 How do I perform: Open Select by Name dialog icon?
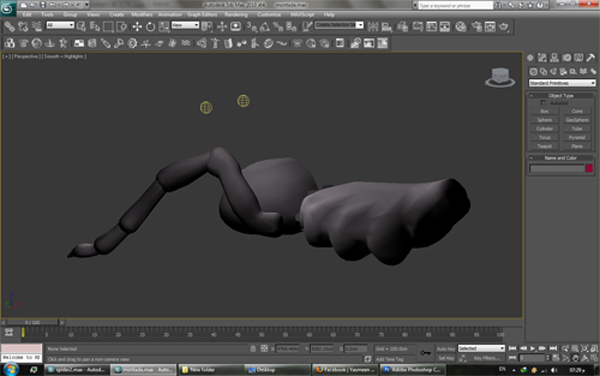coord(95,27)
